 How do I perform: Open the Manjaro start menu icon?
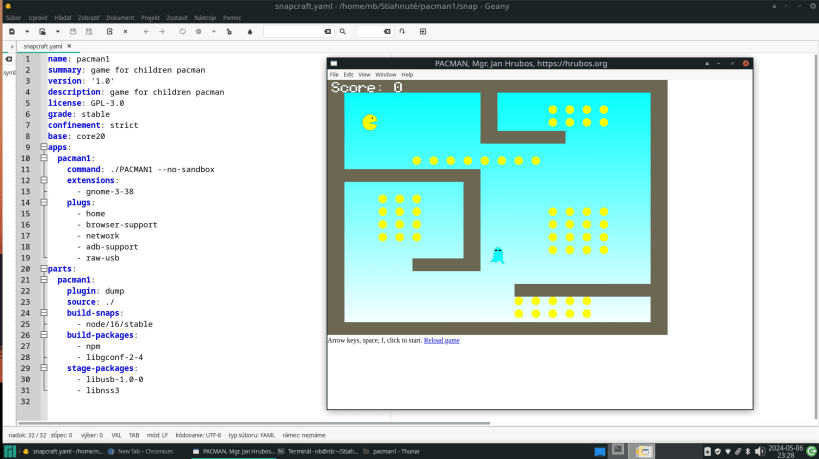click(10, 451)
